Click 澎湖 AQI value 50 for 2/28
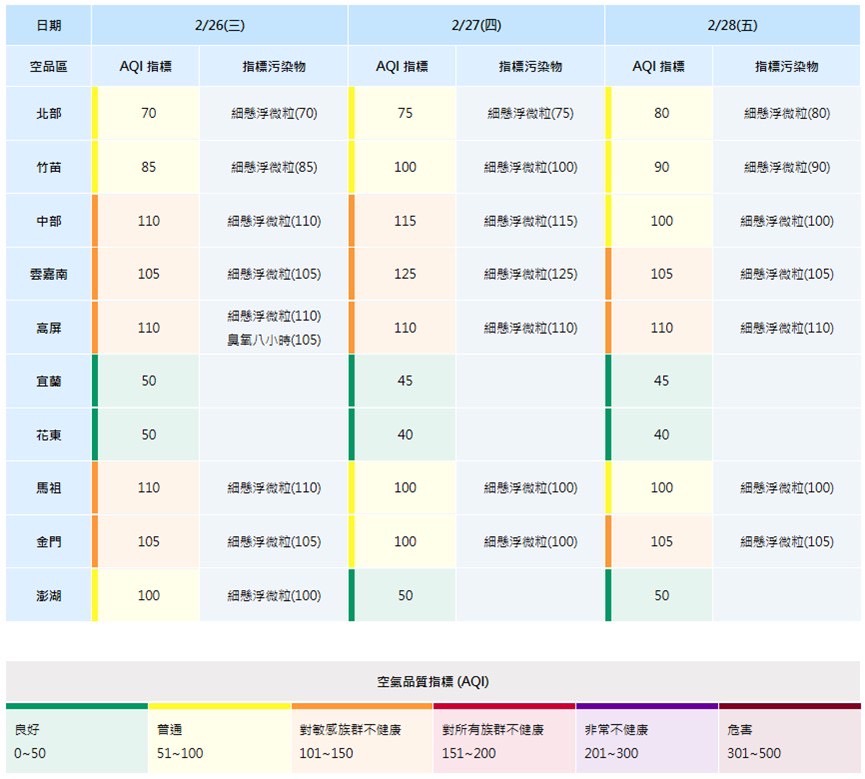This screenshot has height=779, width=865. click(x=661, y=595)
